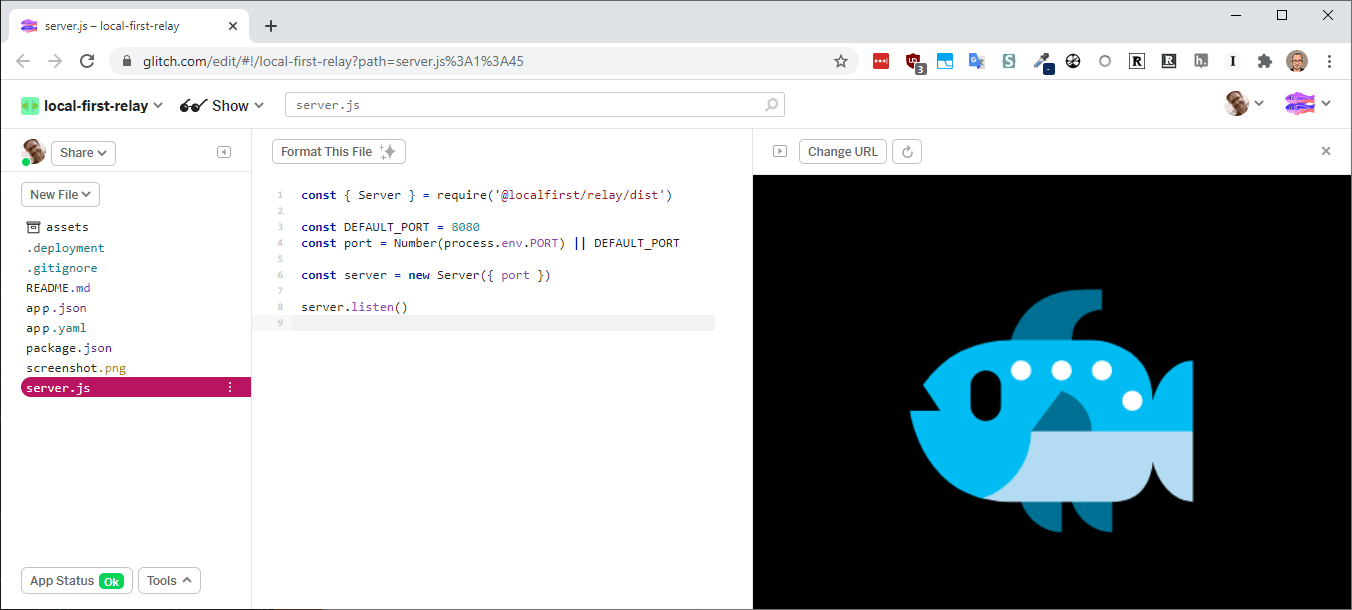Collapse the Tools menu
The height and width of the screenshot is (610, 1352).
click(169, 580)
